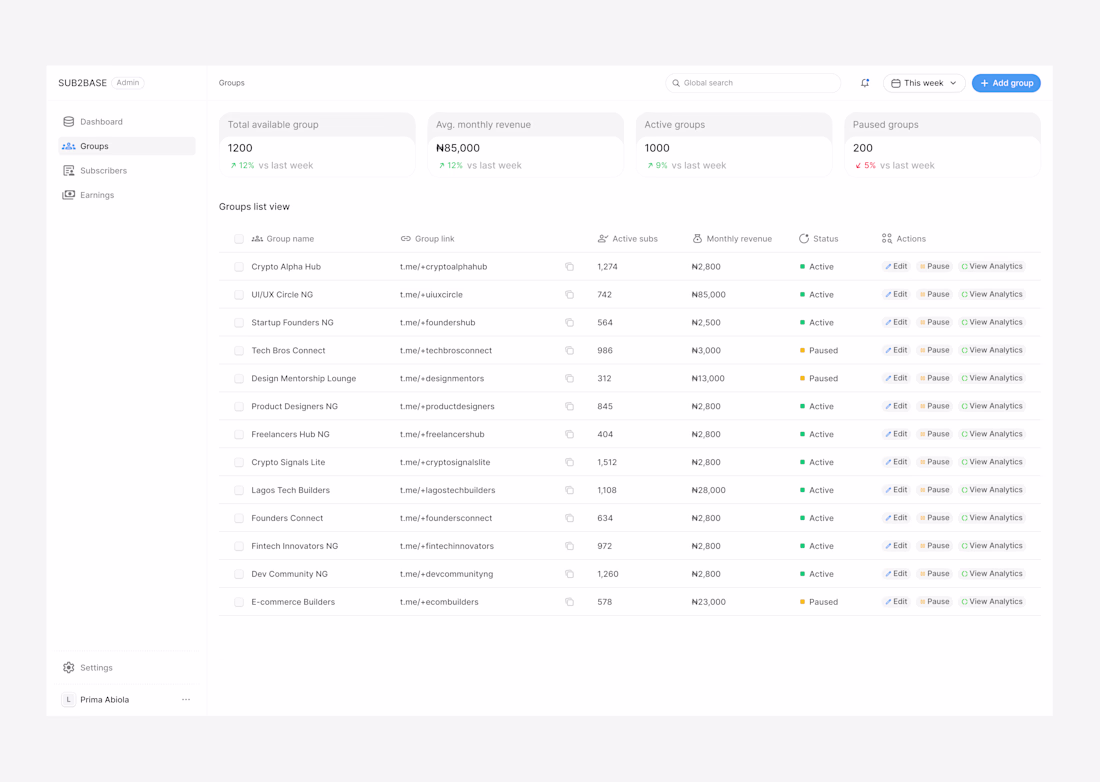Copy the Crypto Alpha Hub group link

569,267
